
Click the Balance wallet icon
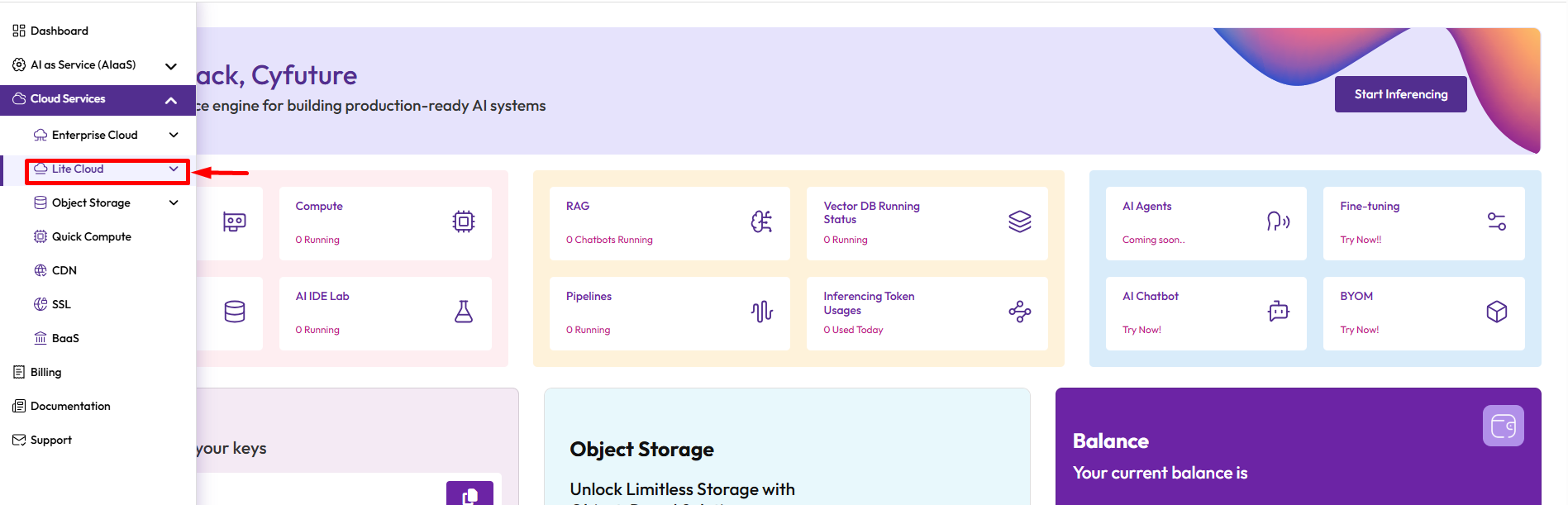1503,426
